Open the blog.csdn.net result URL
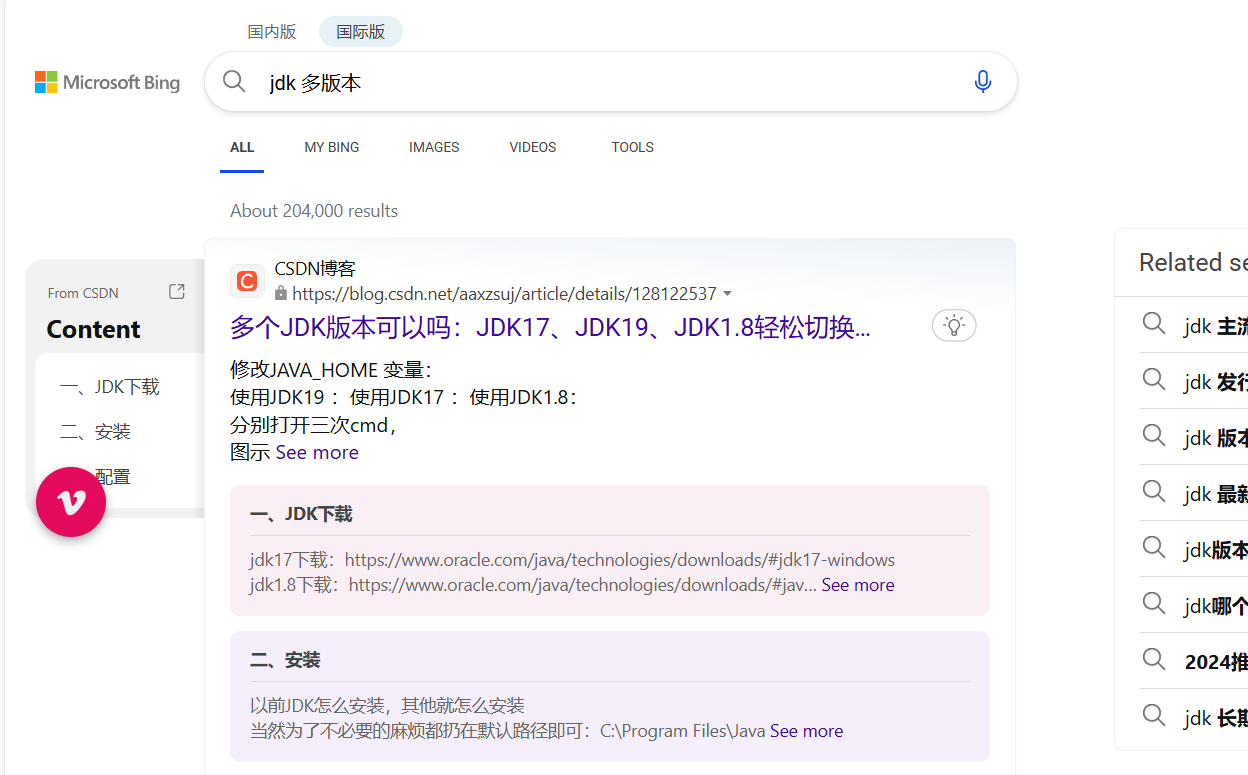This screenshot has height=775, width=1248. click(505, 294)
